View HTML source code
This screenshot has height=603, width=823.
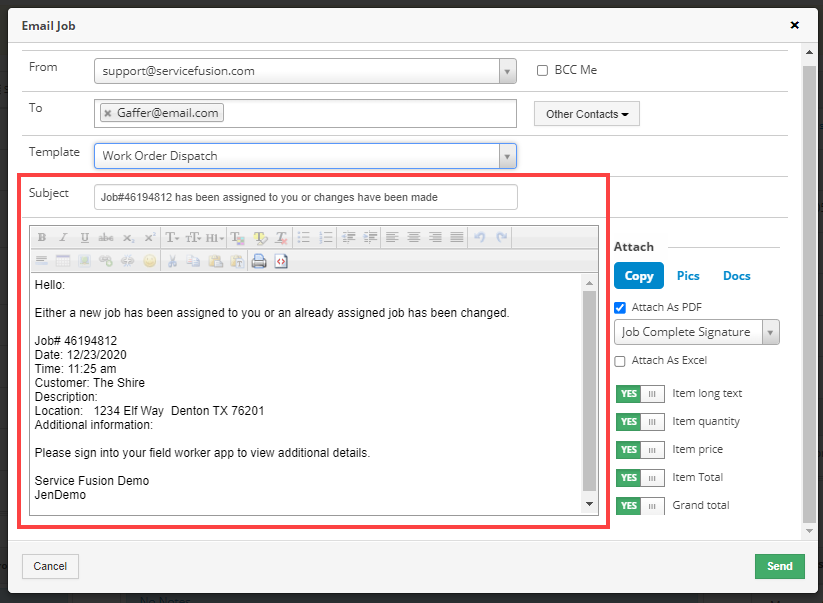tap(281, 260)
